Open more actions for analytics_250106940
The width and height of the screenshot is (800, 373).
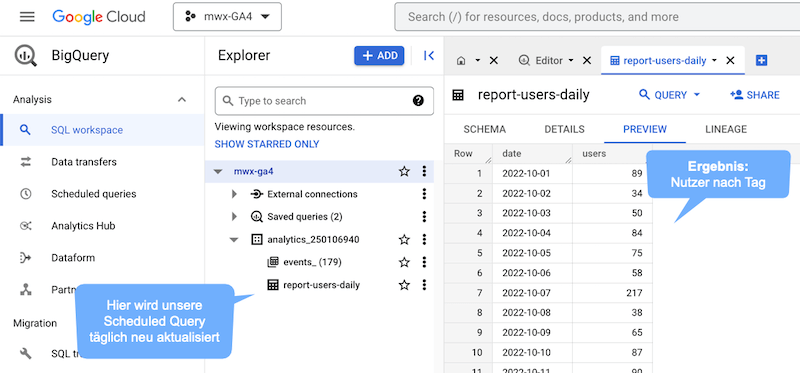[424, 239]
